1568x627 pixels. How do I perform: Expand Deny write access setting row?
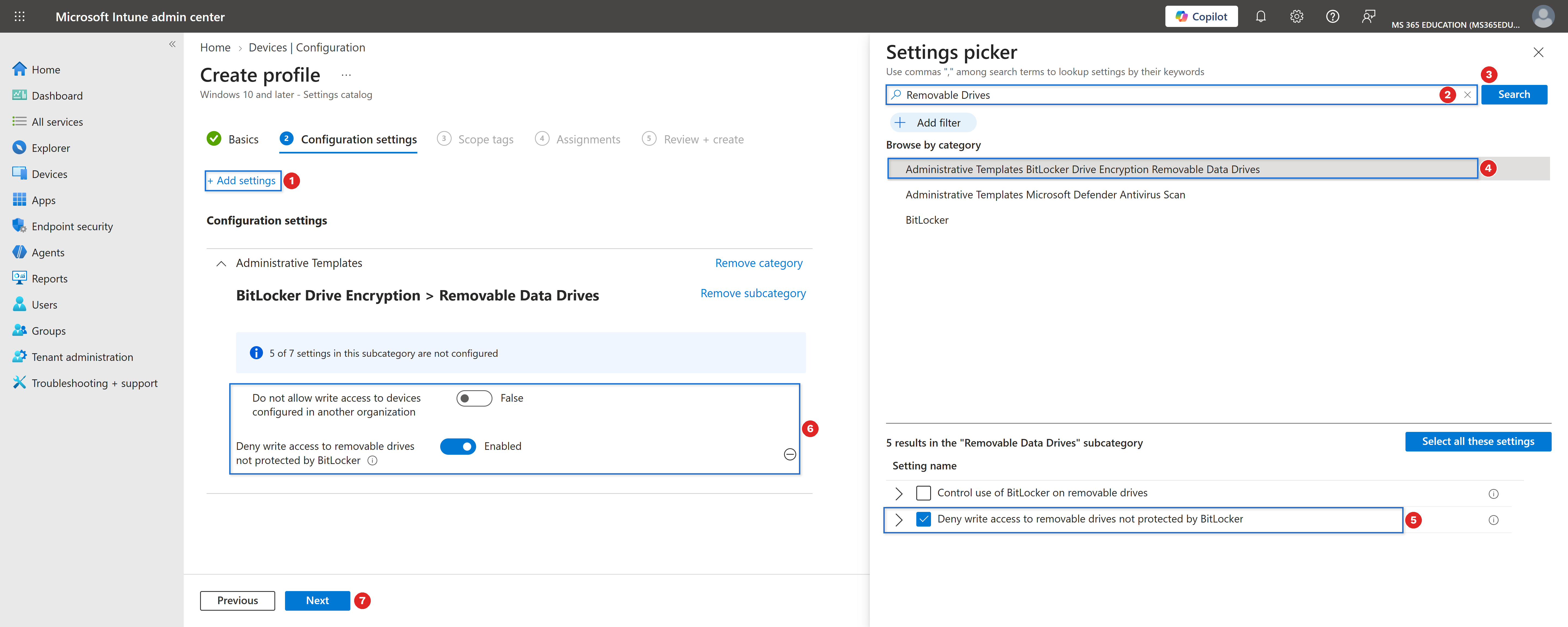899,520
